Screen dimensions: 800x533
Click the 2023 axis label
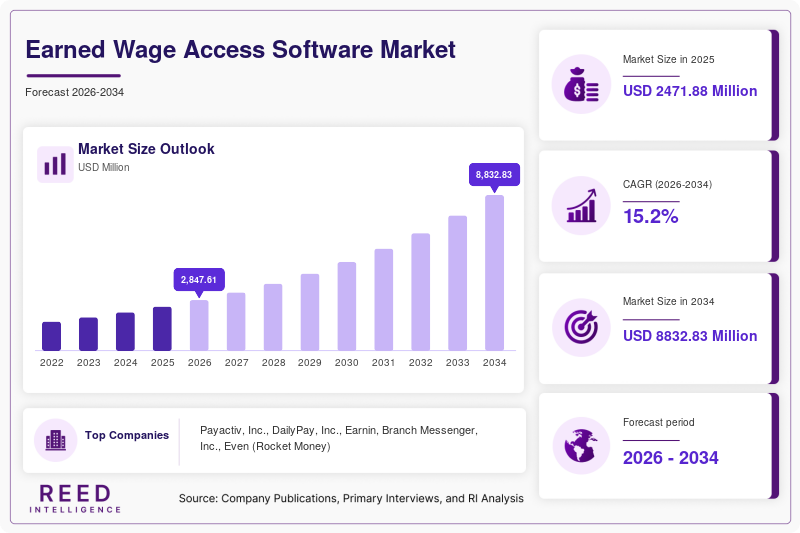point(88,363)
